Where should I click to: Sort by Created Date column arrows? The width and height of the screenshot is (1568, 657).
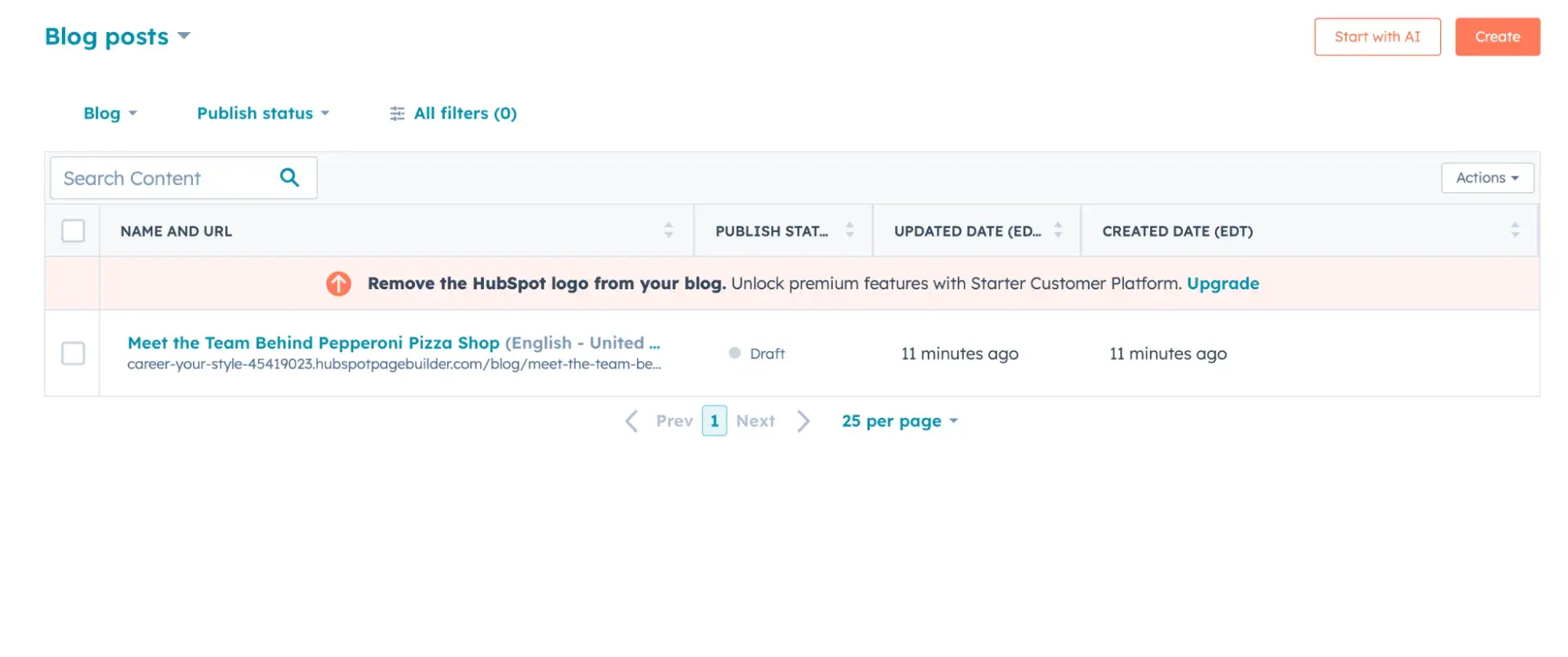(1515, 230)
